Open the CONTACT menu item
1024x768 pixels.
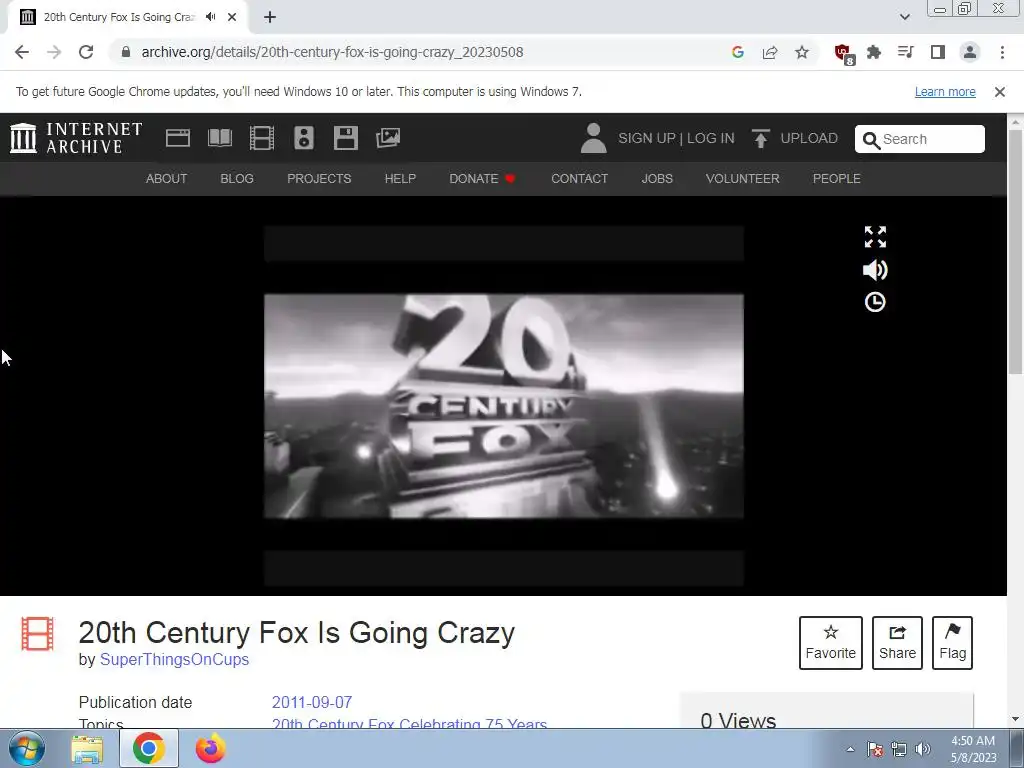click(x=579, y=178)
